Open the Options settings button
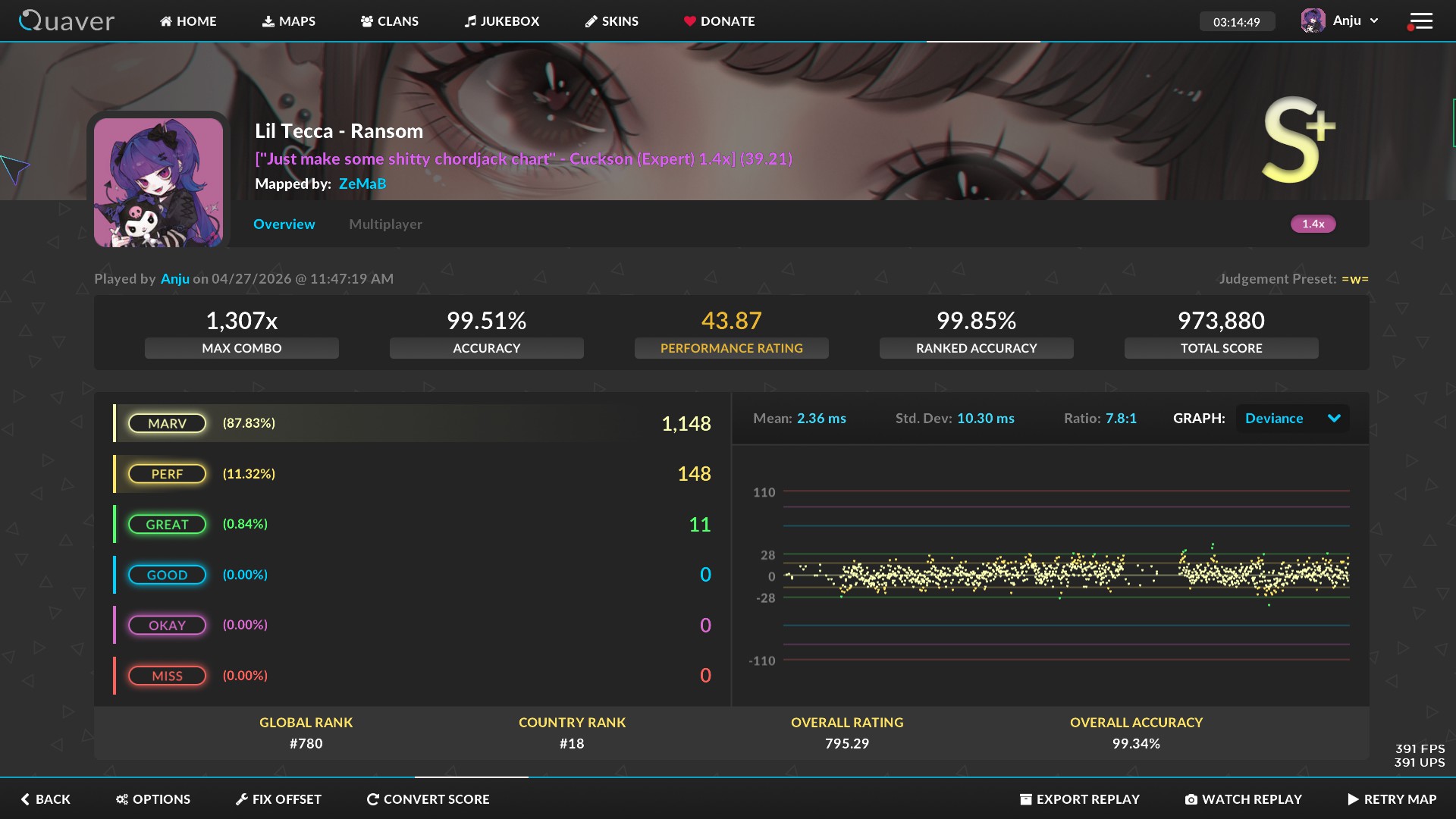This screenshot has height=819, width=1456. [x=152, y=799]
